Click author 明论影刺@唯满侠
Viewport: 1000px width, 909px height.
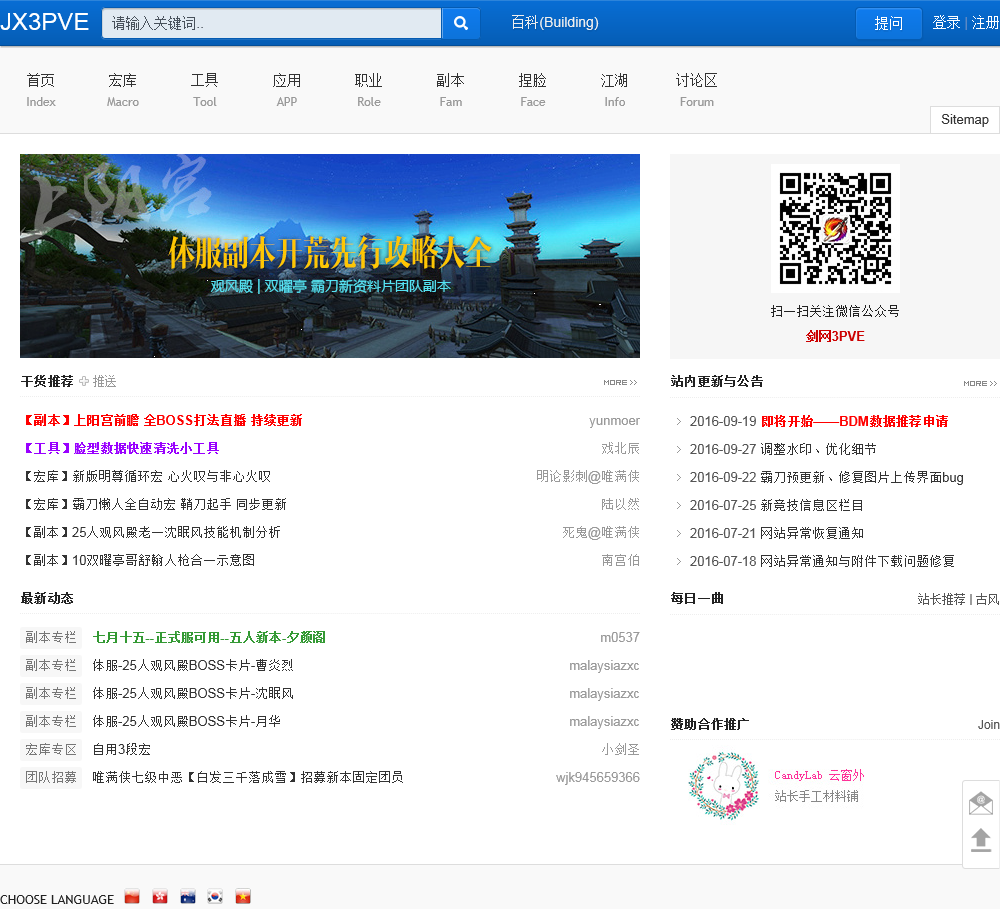pyautogui.click(x=587, y=477)
